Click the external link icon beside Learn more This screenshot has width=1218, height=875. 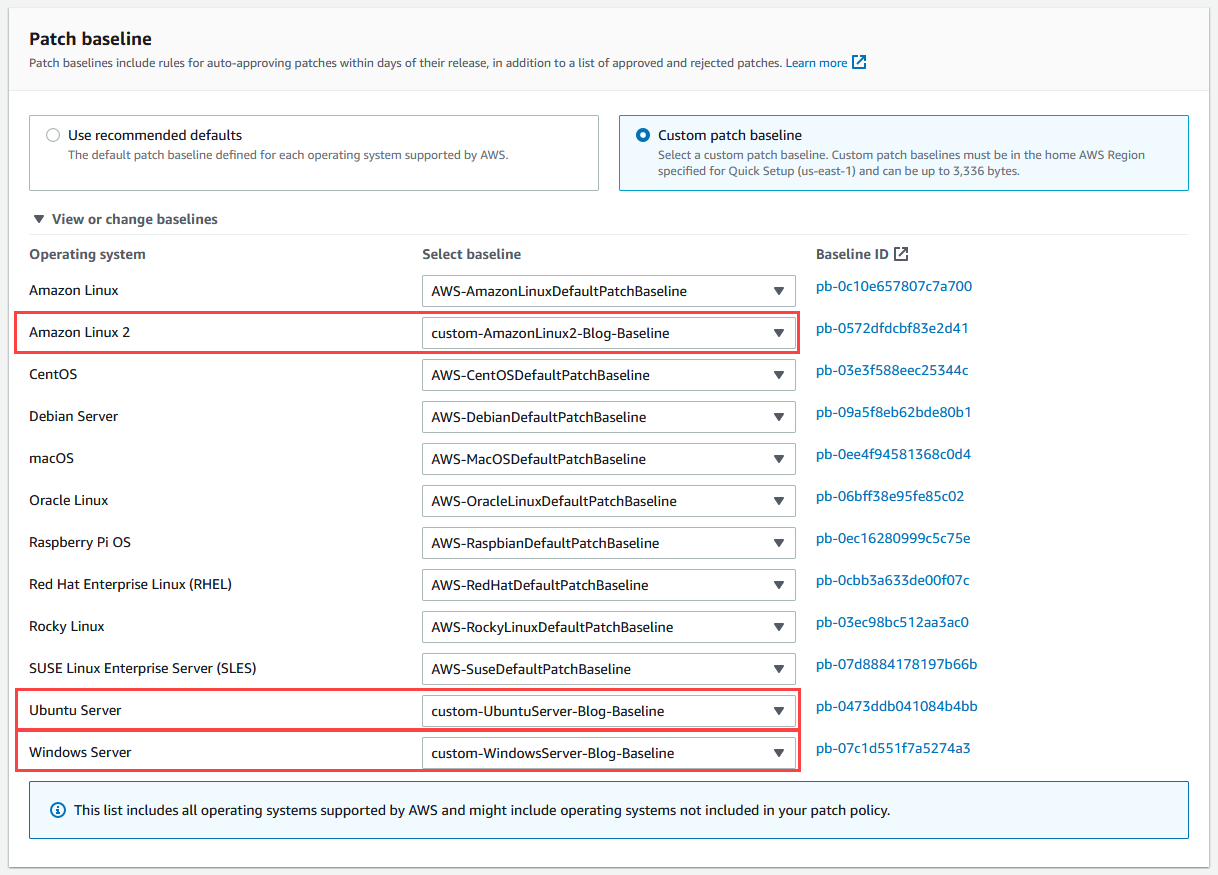[857, 62]
